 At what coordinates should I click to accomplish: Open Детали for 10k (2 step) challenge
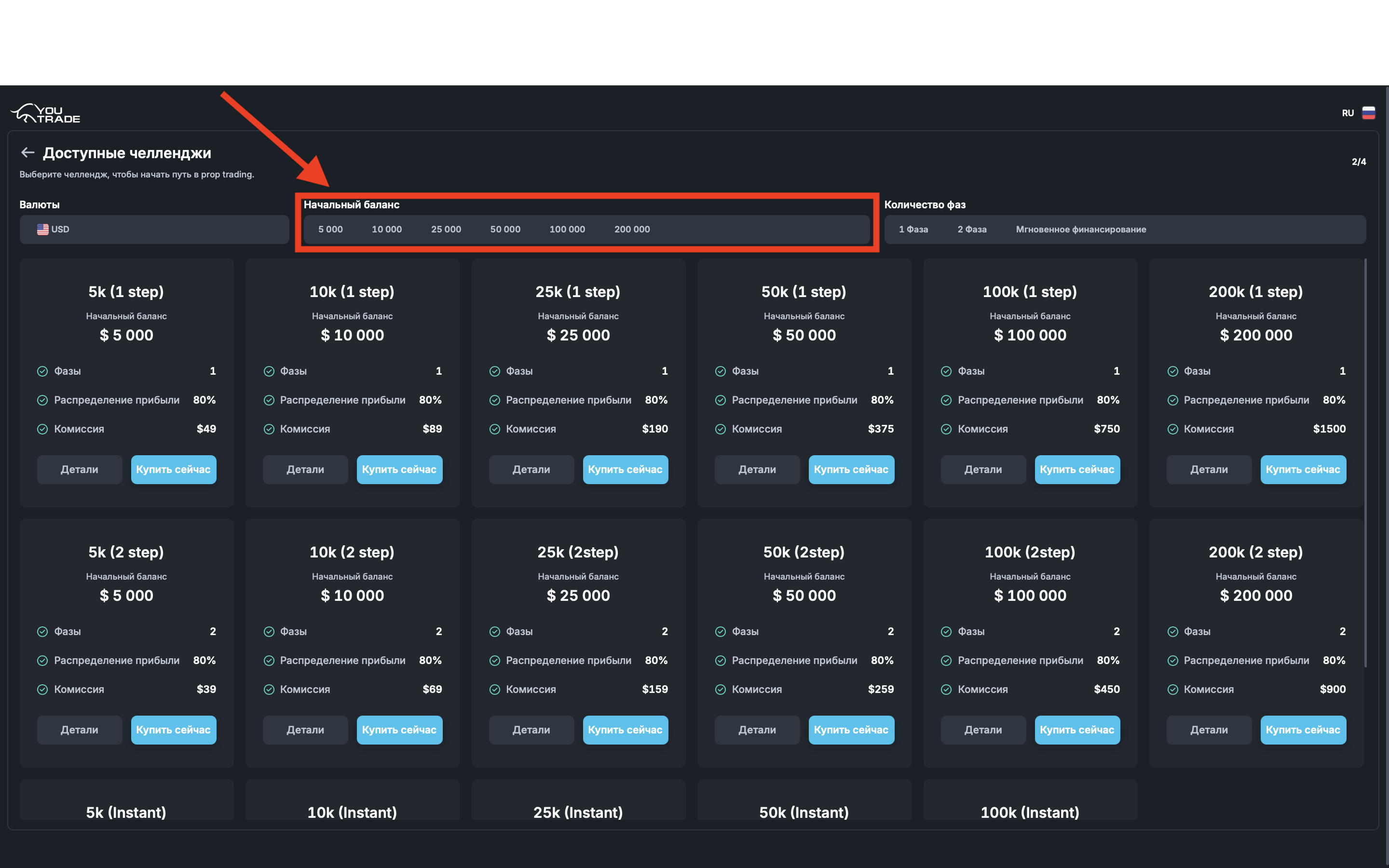coord(305,730)
